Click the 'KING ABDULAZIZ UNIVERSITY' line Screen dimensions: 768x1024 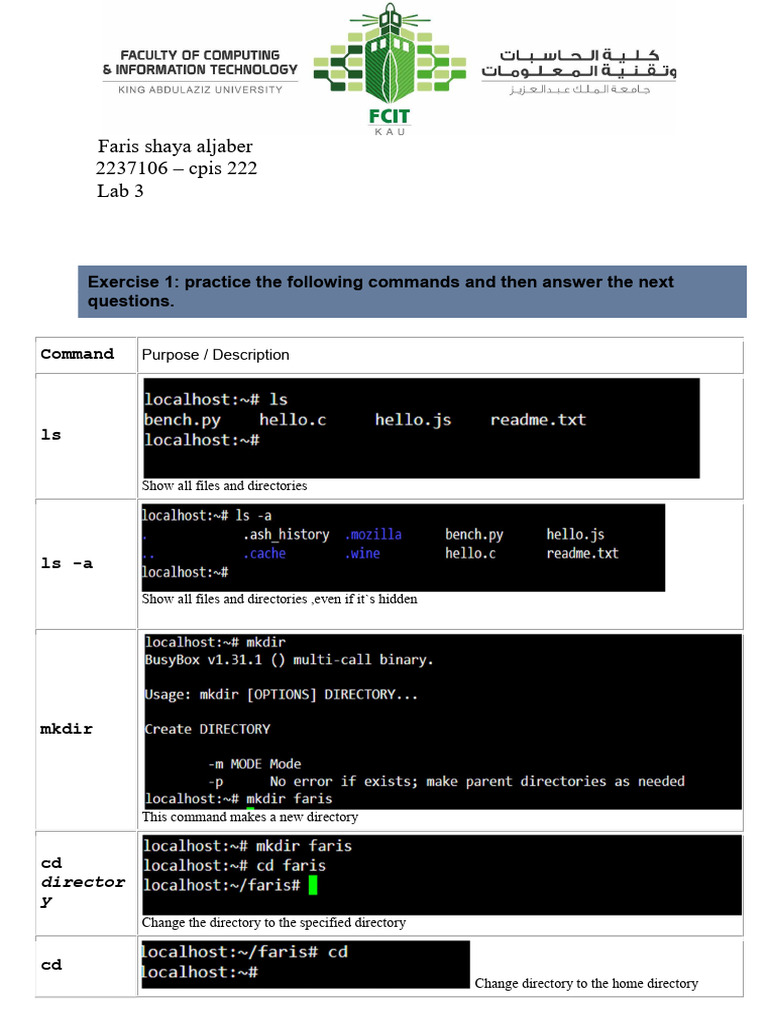pyautogui.click(x=200, y=90)
